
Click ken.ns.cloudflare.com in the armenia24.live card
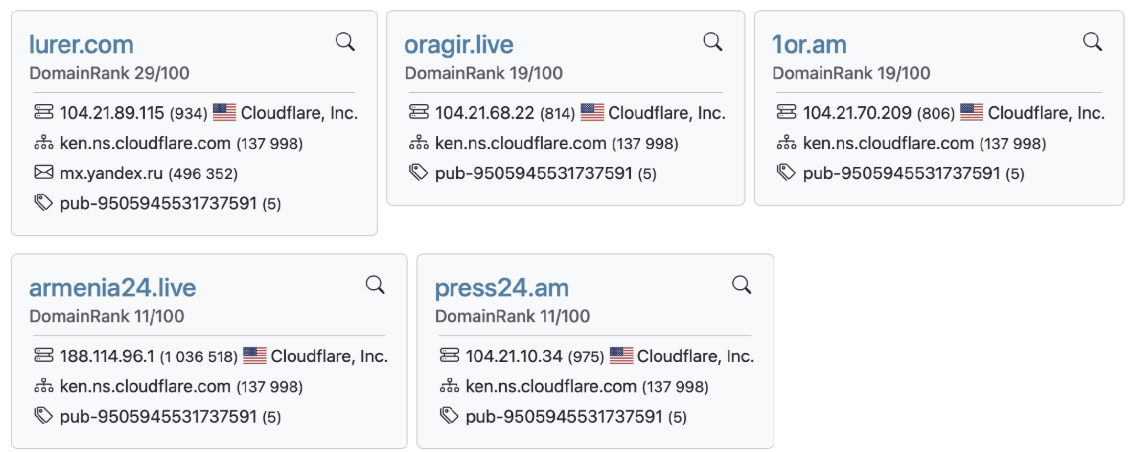coord(145,387)
